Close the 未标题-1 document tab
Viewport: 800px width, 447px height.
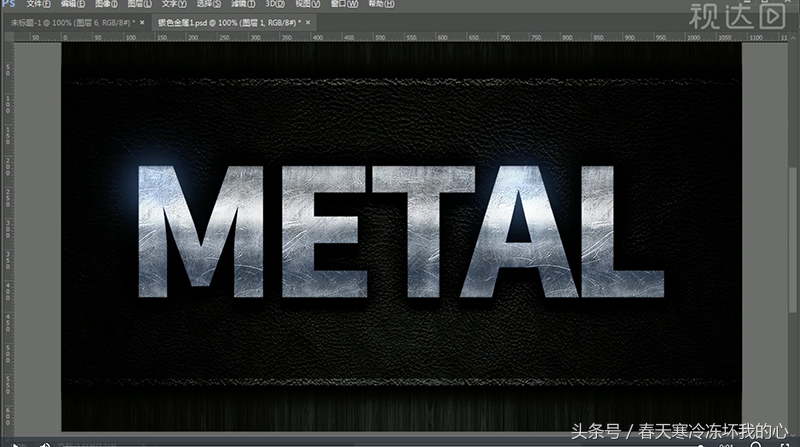142,21
